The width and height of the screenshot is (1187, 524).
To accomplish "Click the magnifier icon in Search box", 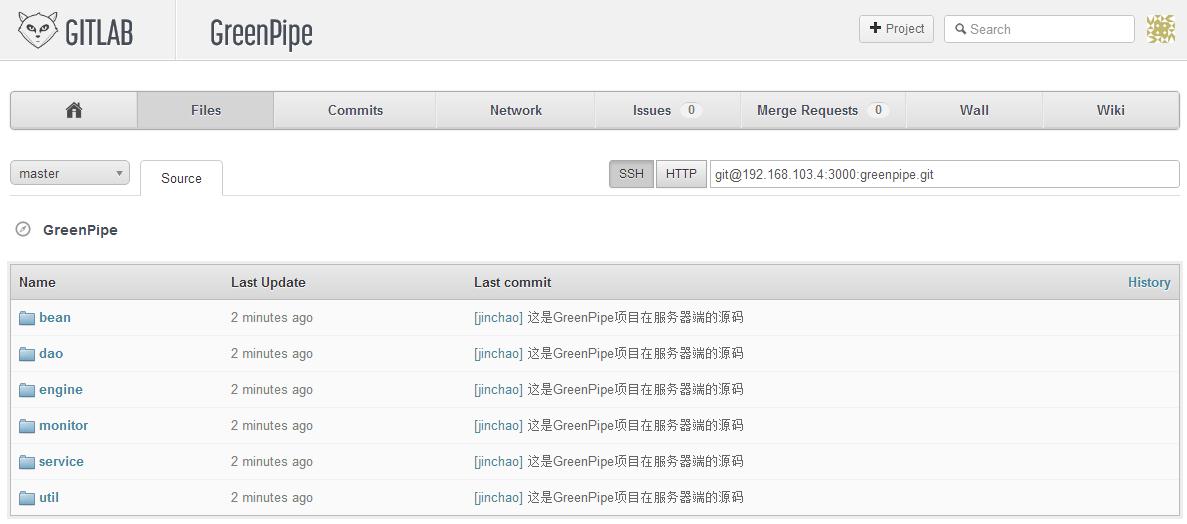I will (x=961, y=30).
